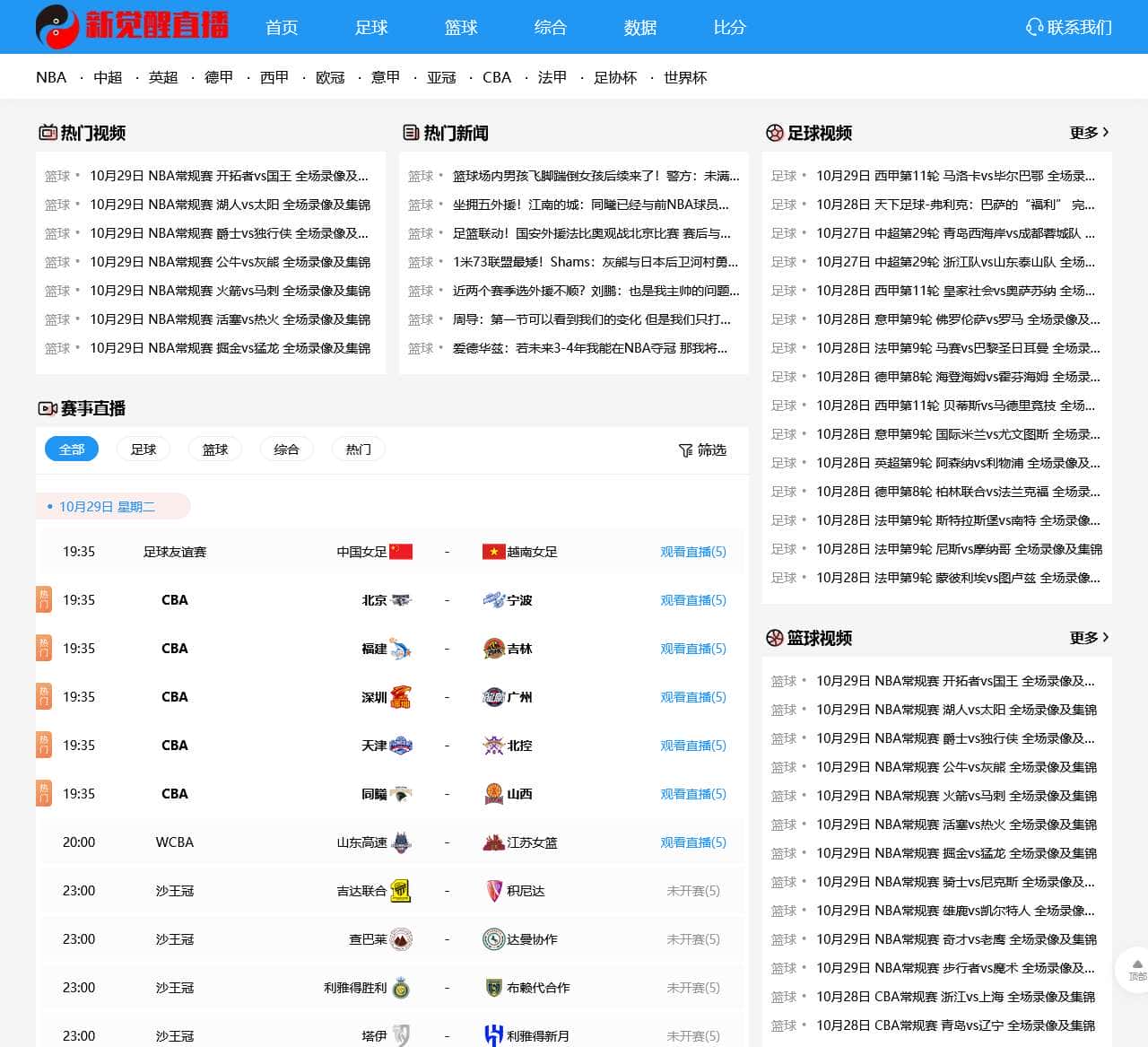The width and height of the screenshot is (1148, 1047).
Task: Open the 数据 tab in the top navigation
Action: pos(640,28)
